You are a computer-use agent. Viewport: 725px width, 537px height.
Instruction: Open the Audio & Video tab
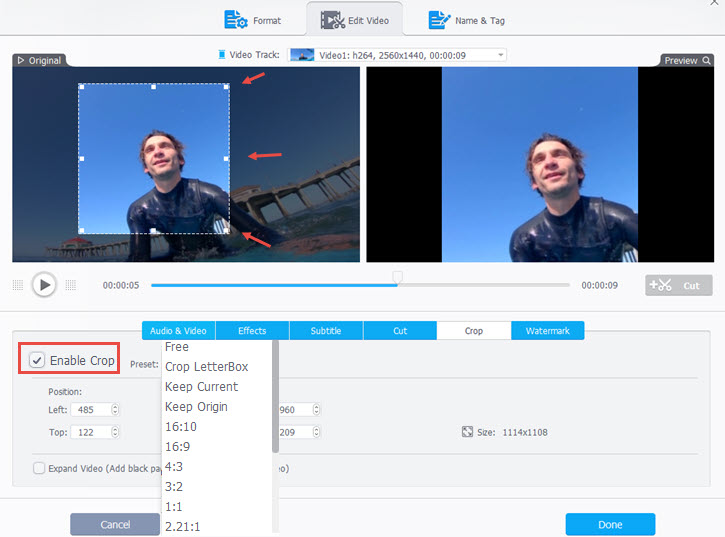[178, 331]
